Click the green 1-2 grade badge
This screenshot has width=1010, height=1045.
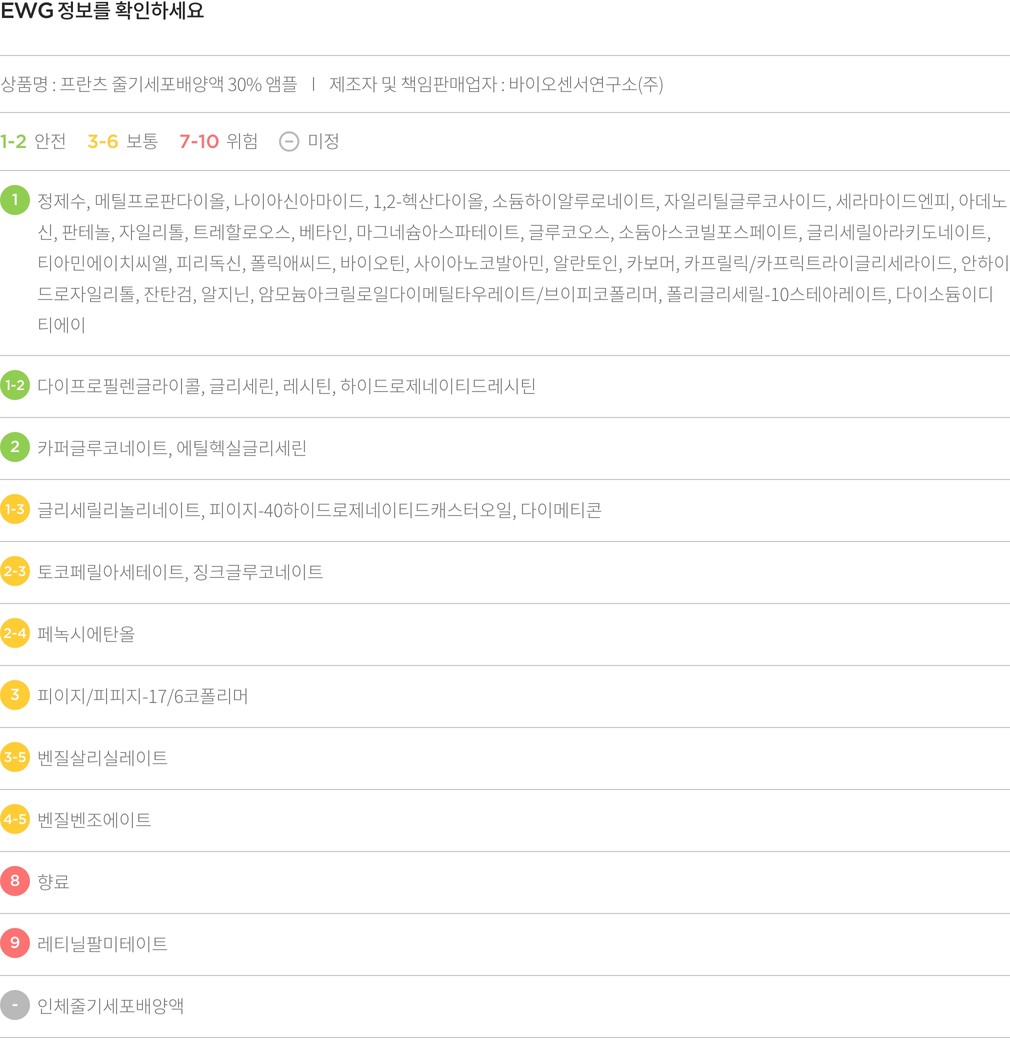15,385
